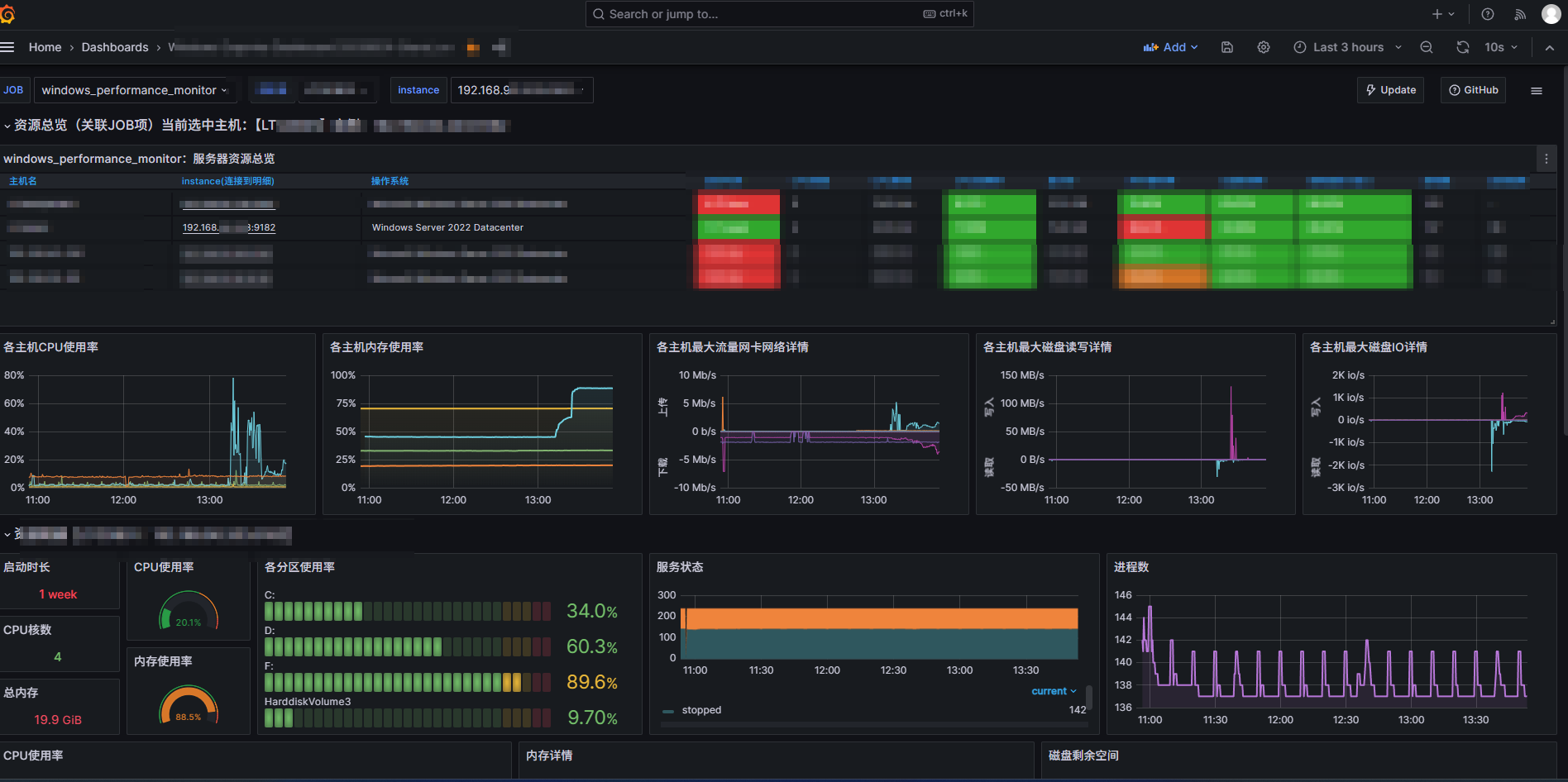This screenshot has height=782, width=1568.
Task: Click the Grafana logo icon
Action: coord(7,14)
